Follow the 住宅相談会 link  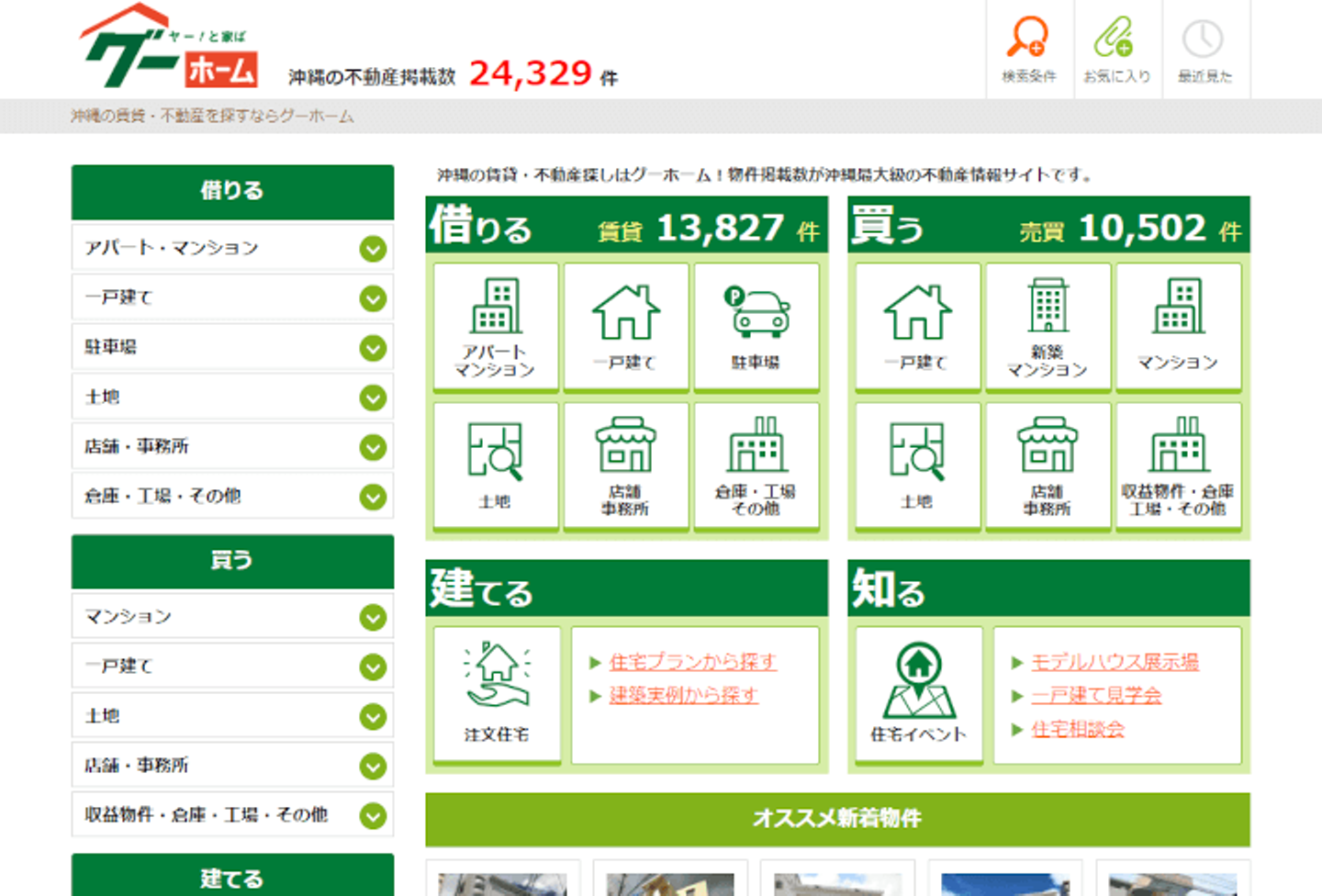pyautogui.click(x=1078, y=729)
